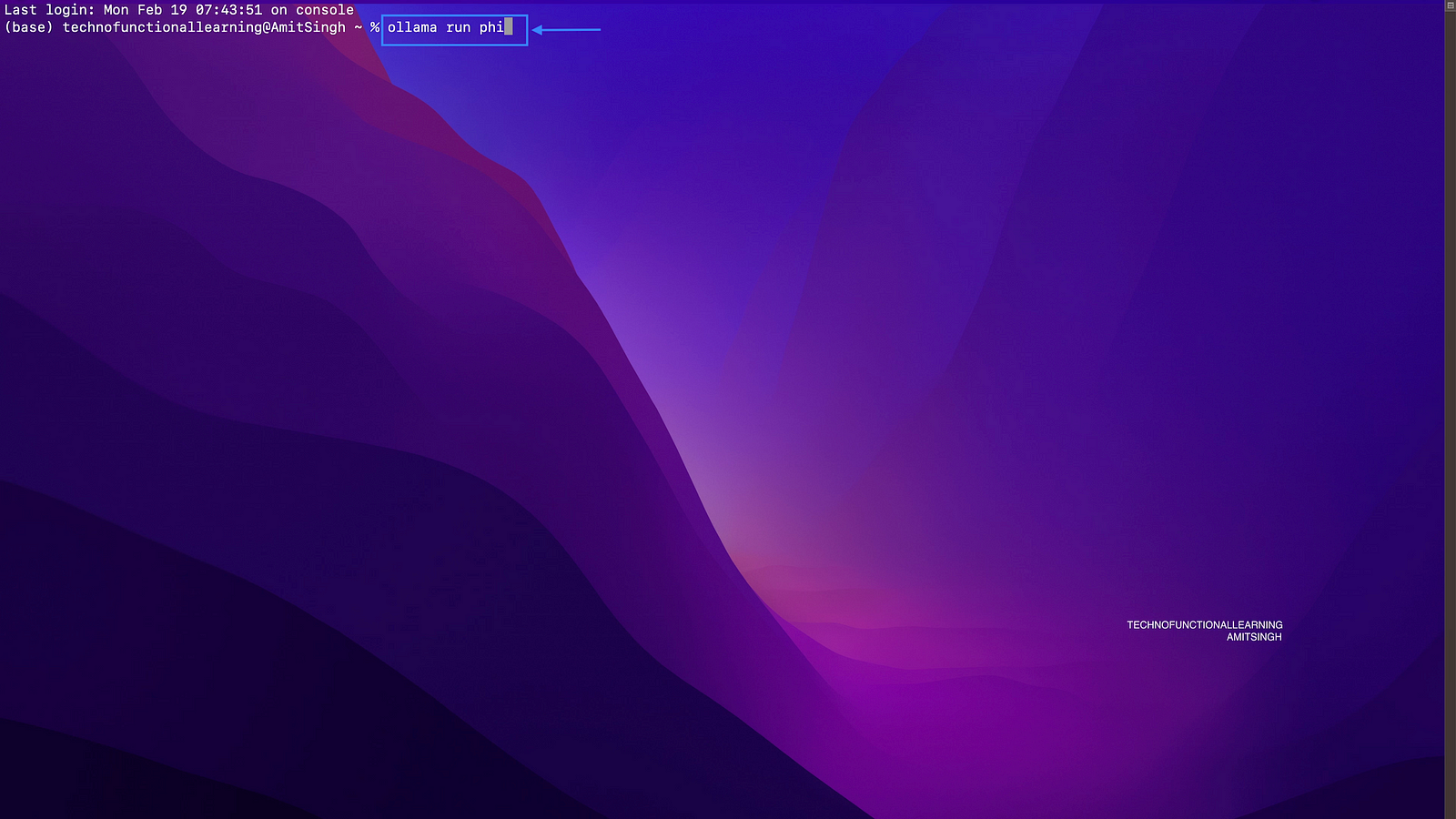Click the blinking cursor block after phi
Viewport: 1456px width, 819px height.
click(509, 27)
